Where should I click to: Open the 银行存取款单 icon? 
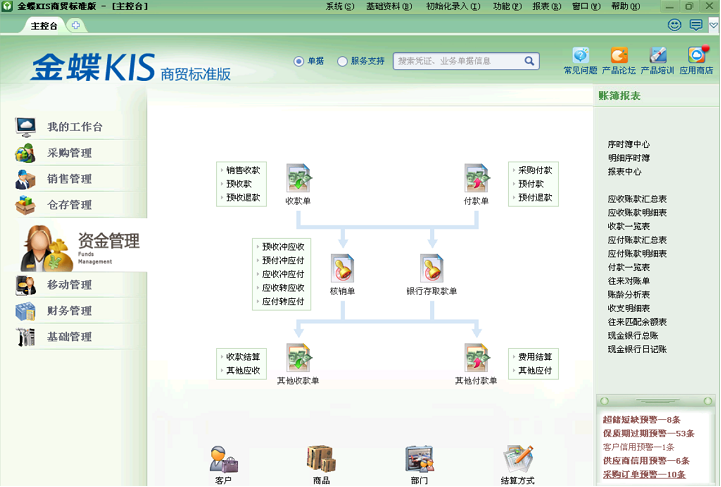pyautogui.click(x=431, y=269)
